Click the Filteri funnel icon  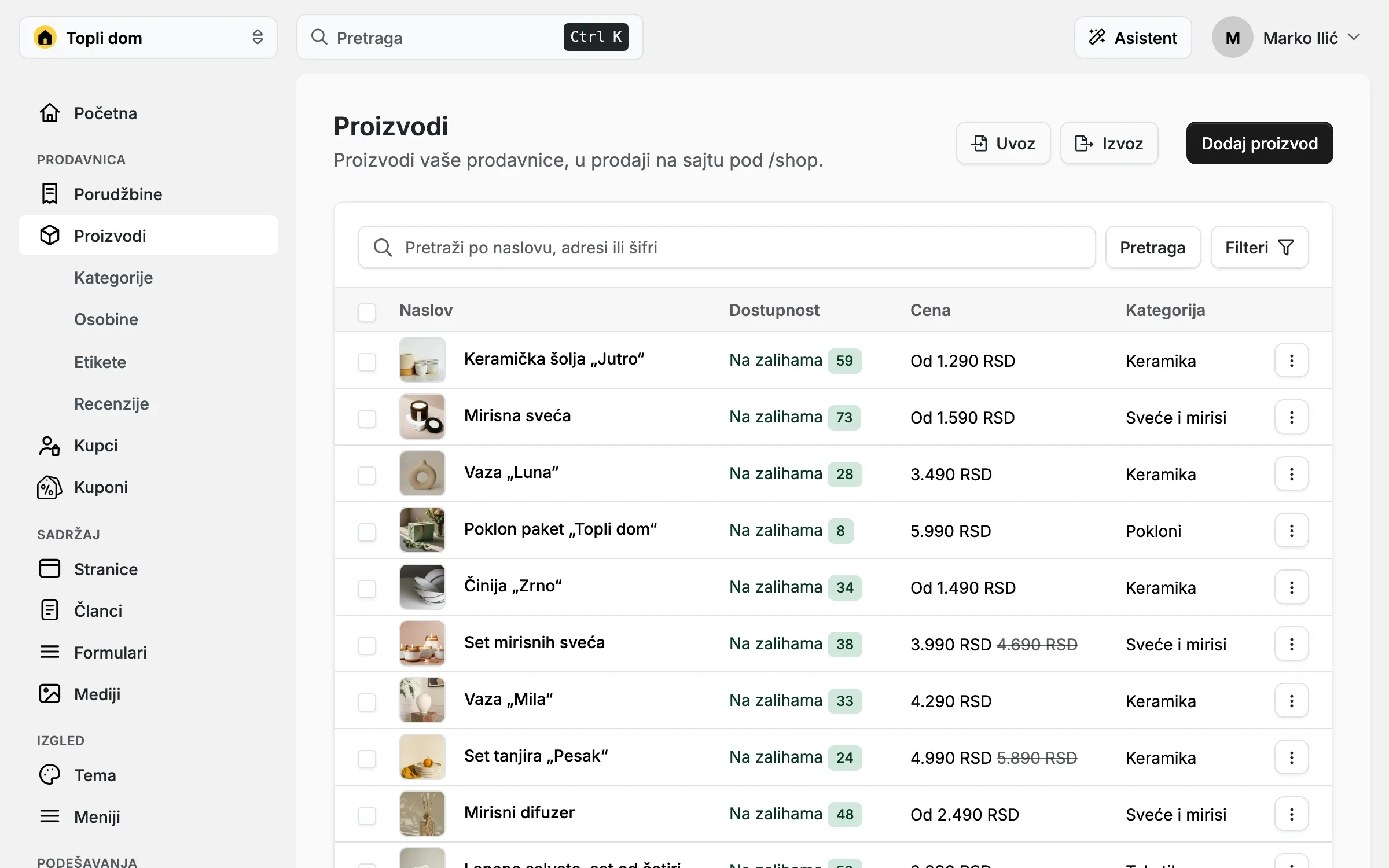tap(1286, 248)
